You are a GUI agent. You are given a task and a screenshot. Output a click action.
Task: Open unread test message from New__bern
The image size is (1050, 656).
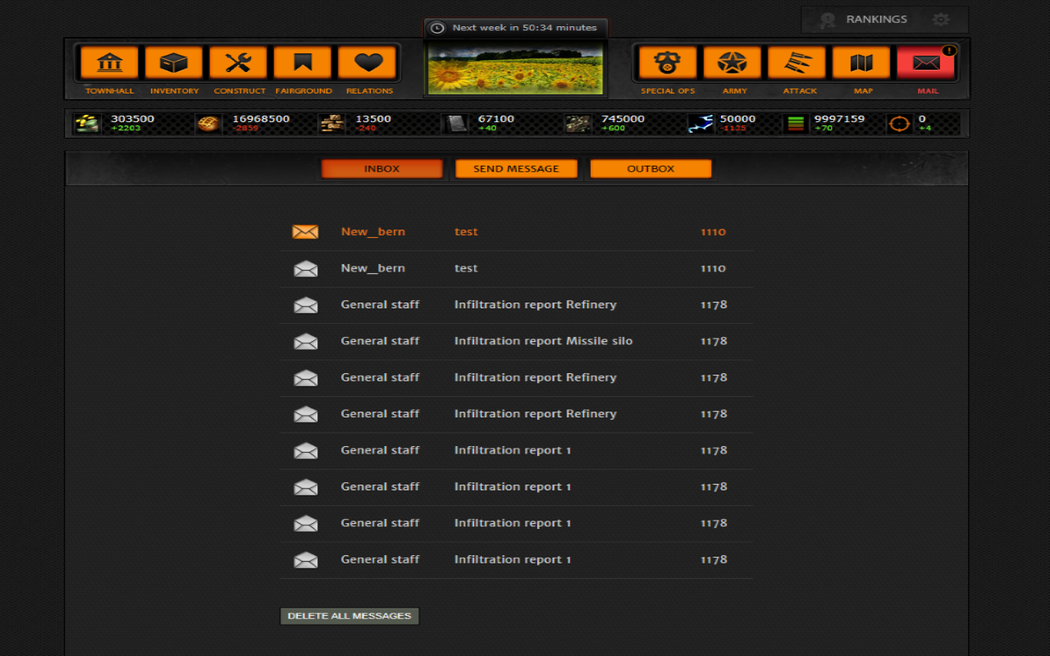click(466, 232)
